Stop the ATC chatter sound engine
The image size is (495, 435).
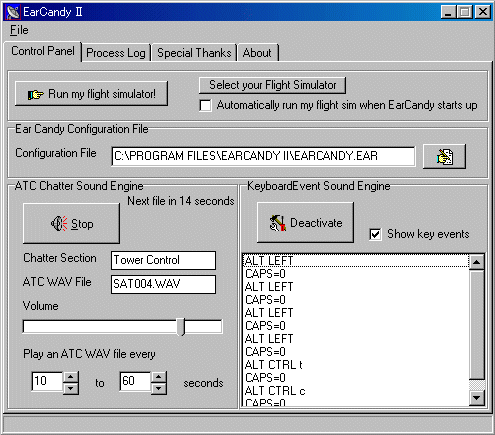pyautogui.click(x=71, y=224)
